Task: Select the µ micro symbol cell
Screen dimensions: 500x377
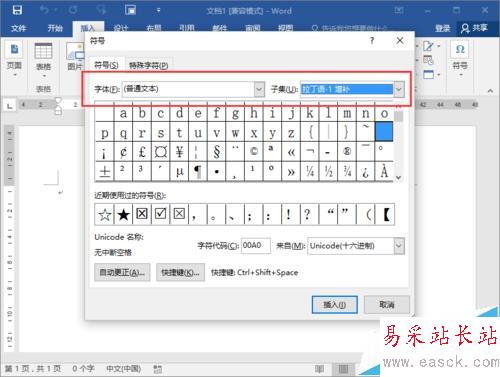Action: click(x=179, y=171)
